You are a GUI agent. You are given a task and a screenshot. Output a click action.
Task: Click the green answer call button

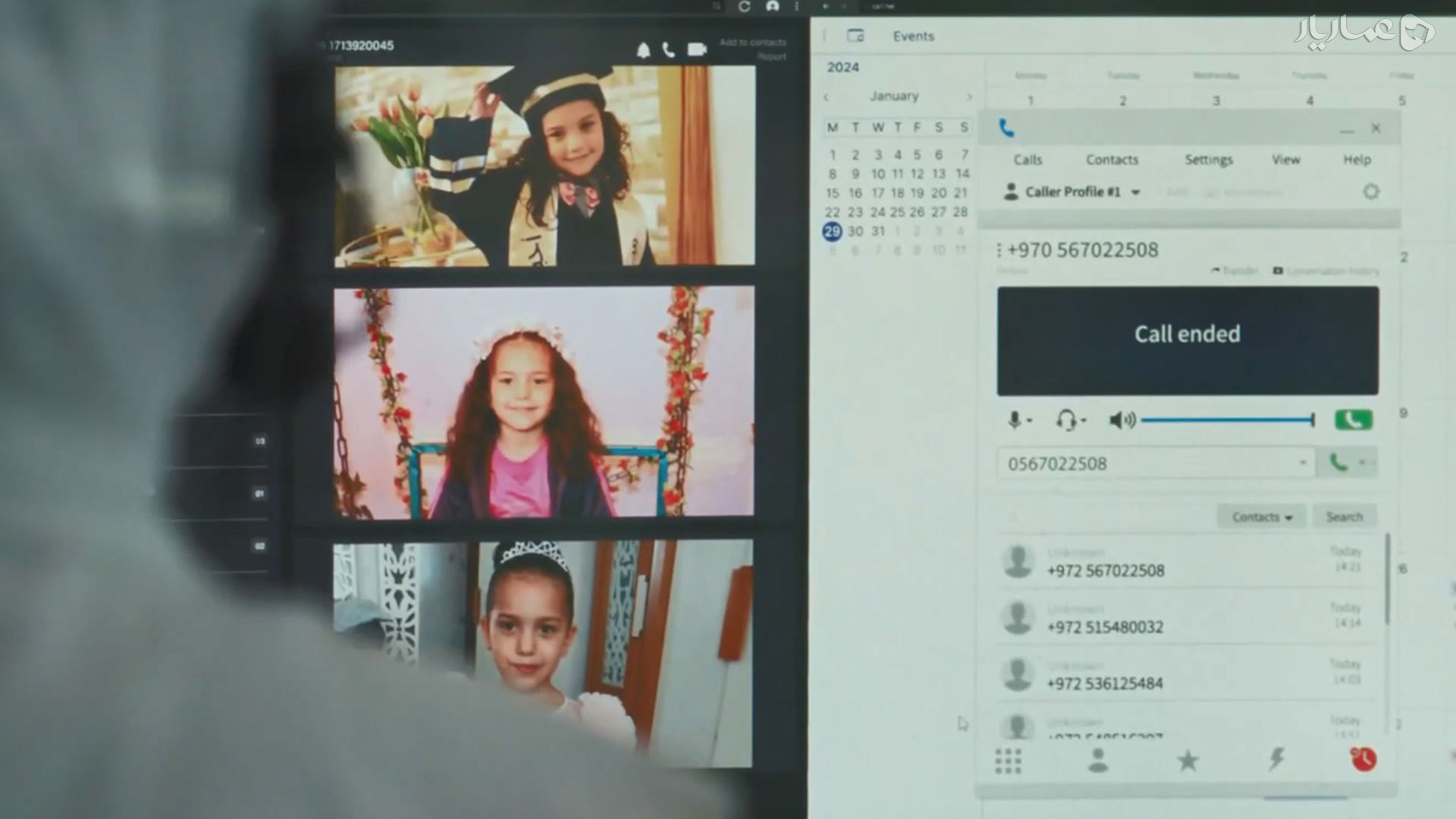point(1353,419)
